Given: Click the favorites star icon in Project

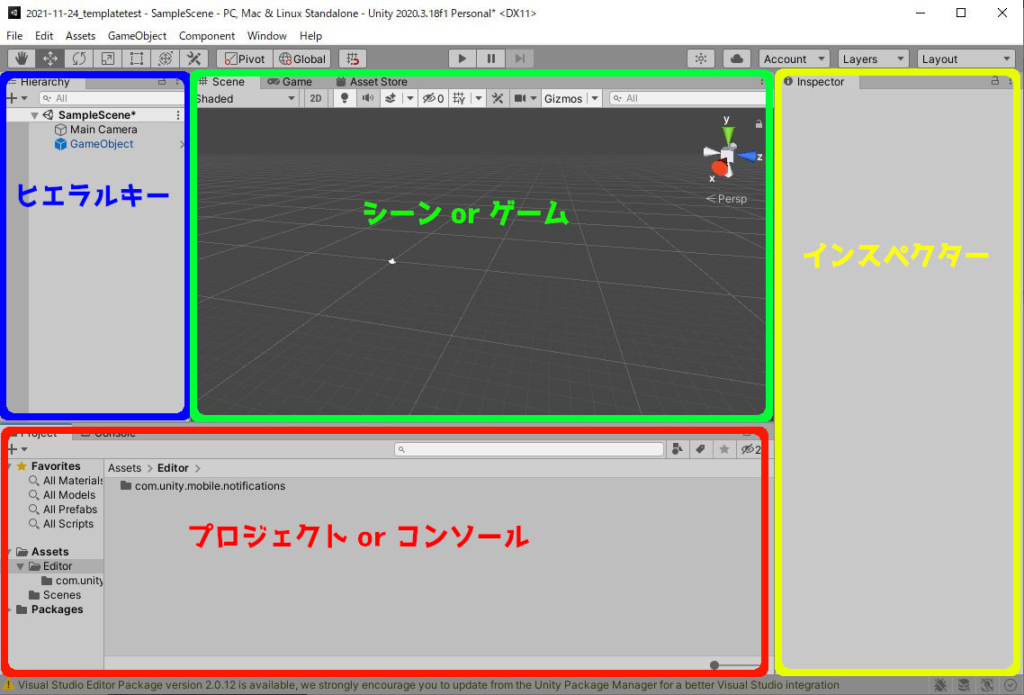Looking at the screenshot, I should click(724, 449).
